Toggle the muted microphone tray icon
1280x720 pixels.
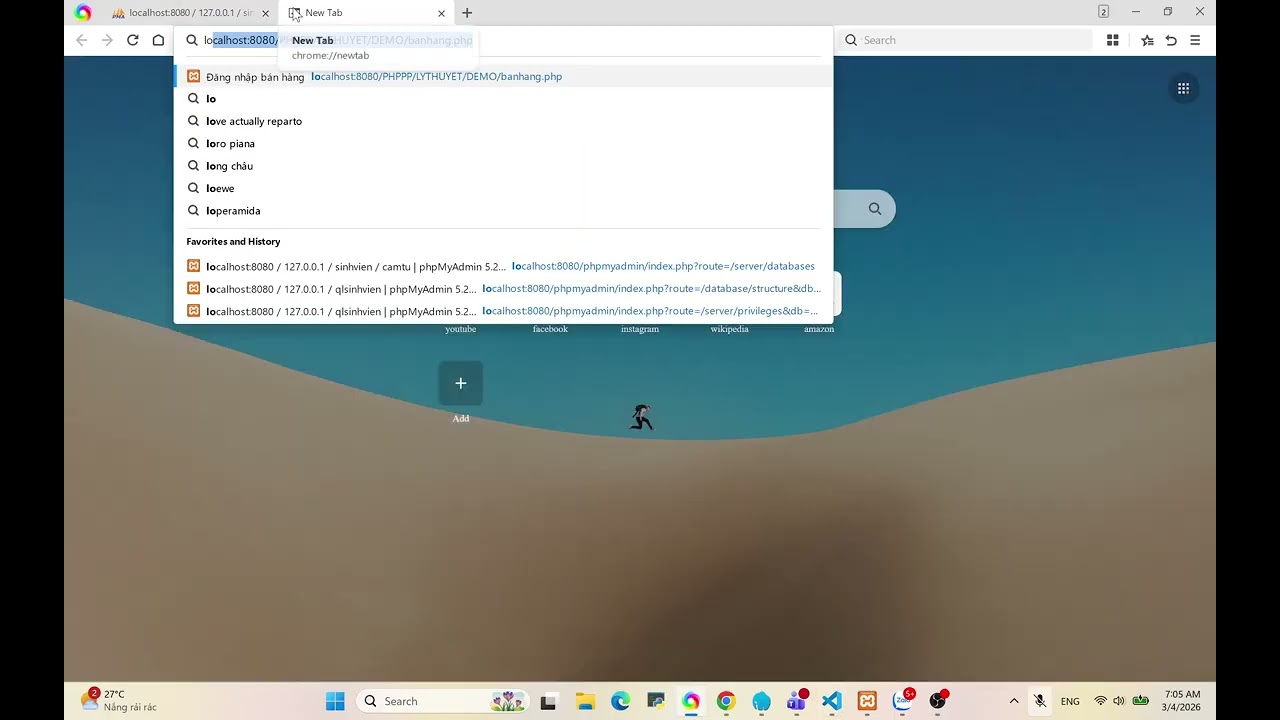(1040, 701)
